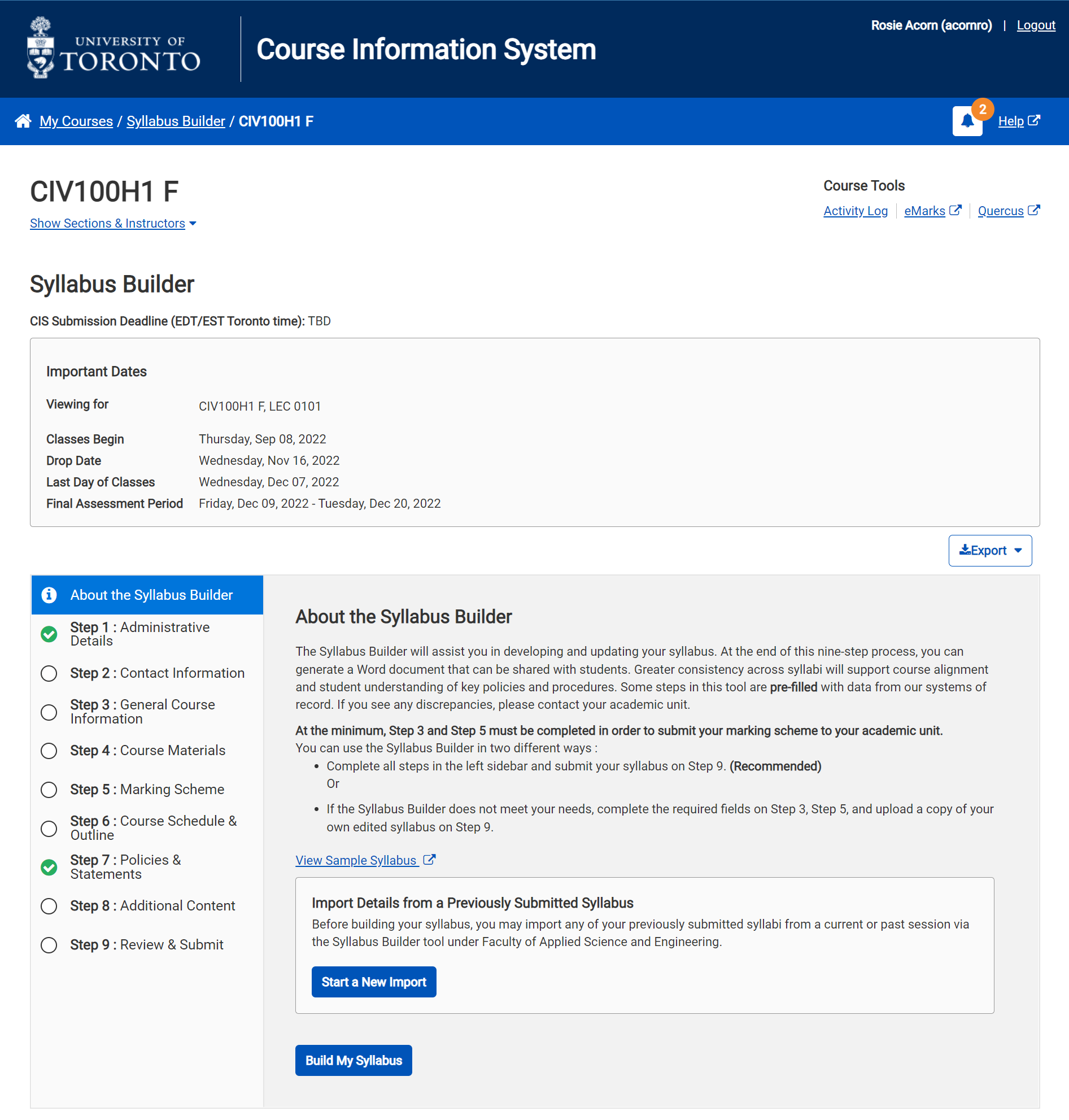Open Step 8: Additional Content
This screenshot has height=1120, width=1069.
(x=152, y=905)
